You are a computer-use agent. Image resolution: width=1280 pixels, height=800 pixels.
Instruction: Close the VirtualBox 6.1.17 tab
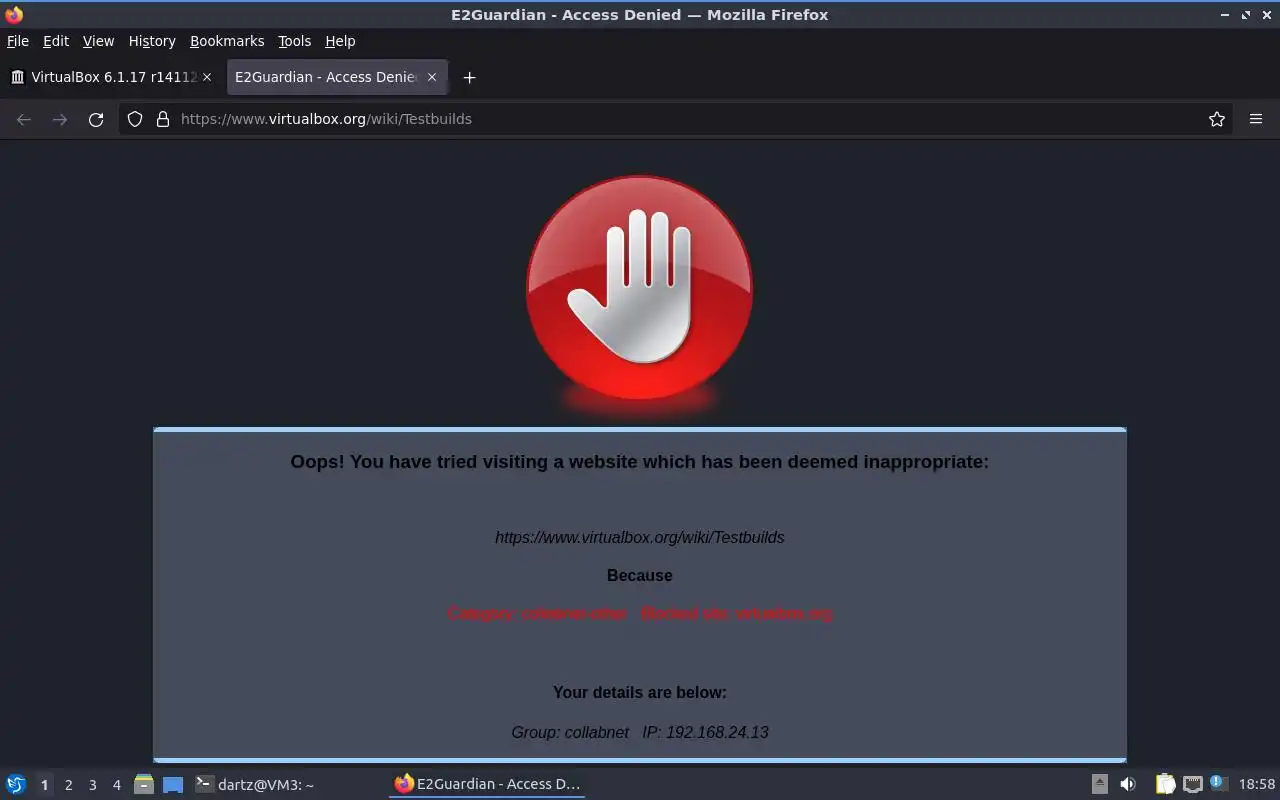coord(207,77)
